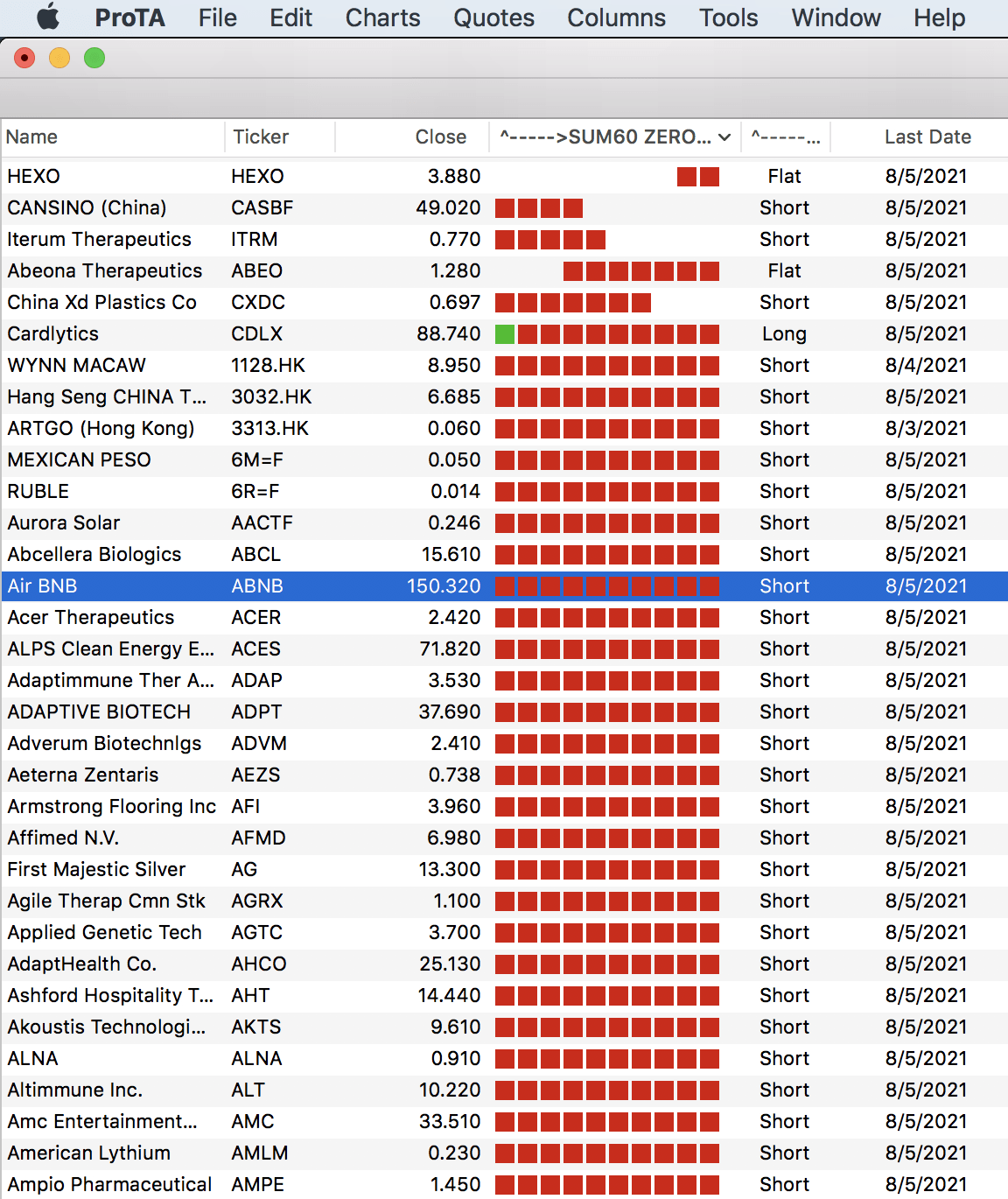This screenshot has height=1199, width=1008.
Task: Click the green zoom window button
Action: click(94, 58)
